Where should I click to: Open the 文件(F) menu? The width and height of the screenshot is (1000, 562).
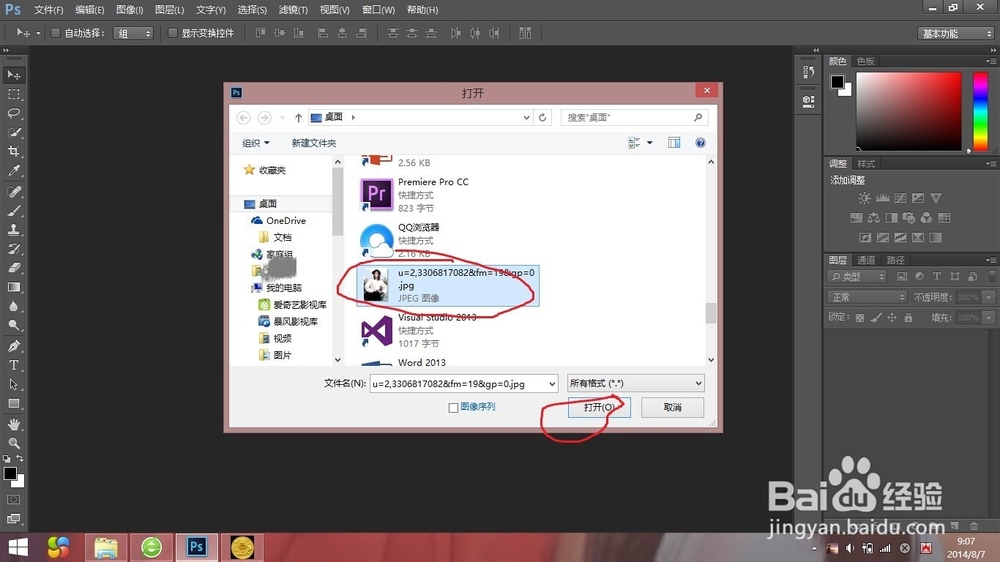point(48,10)
